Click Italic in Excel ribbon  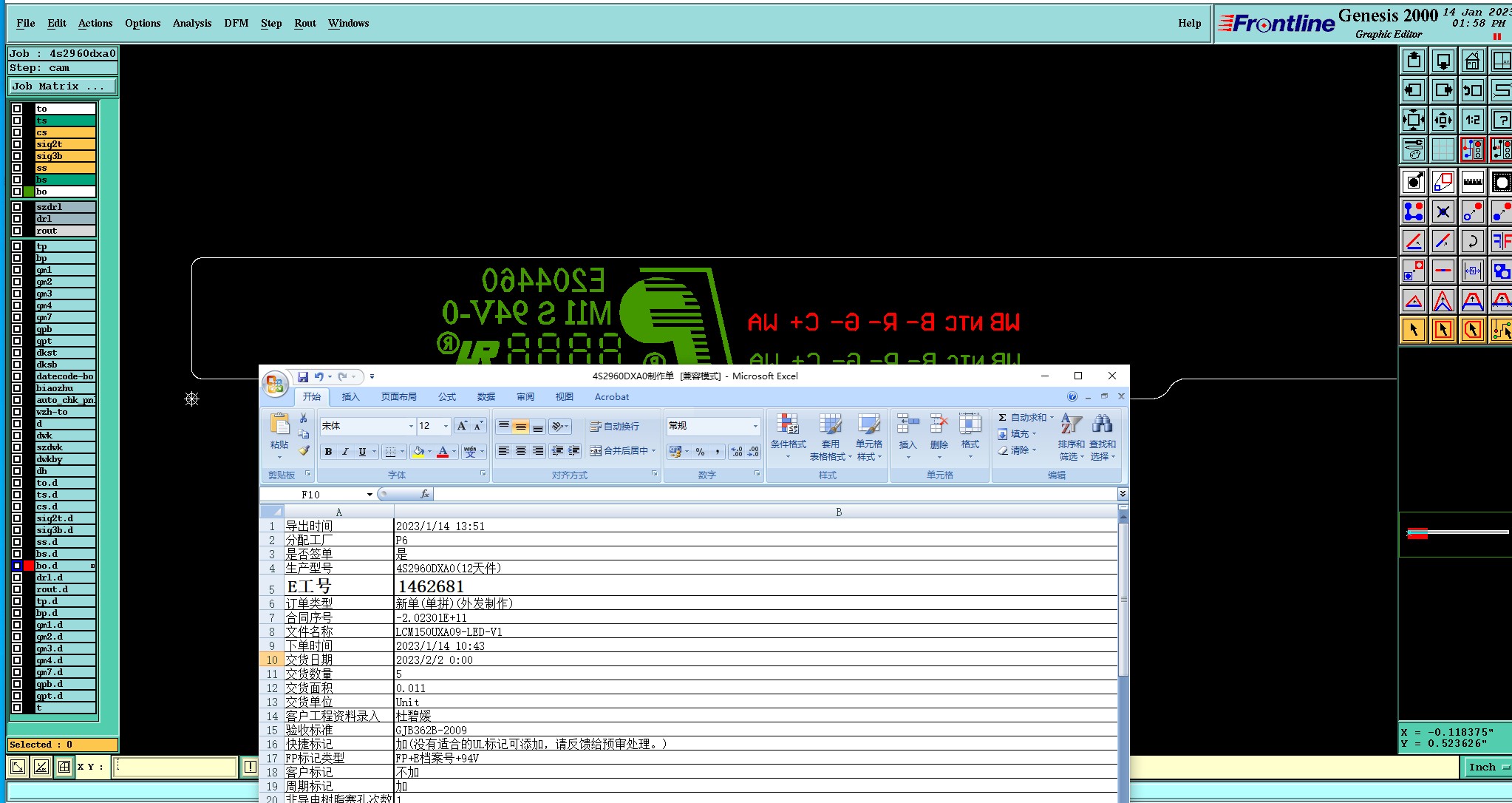(x=345, y=452)
